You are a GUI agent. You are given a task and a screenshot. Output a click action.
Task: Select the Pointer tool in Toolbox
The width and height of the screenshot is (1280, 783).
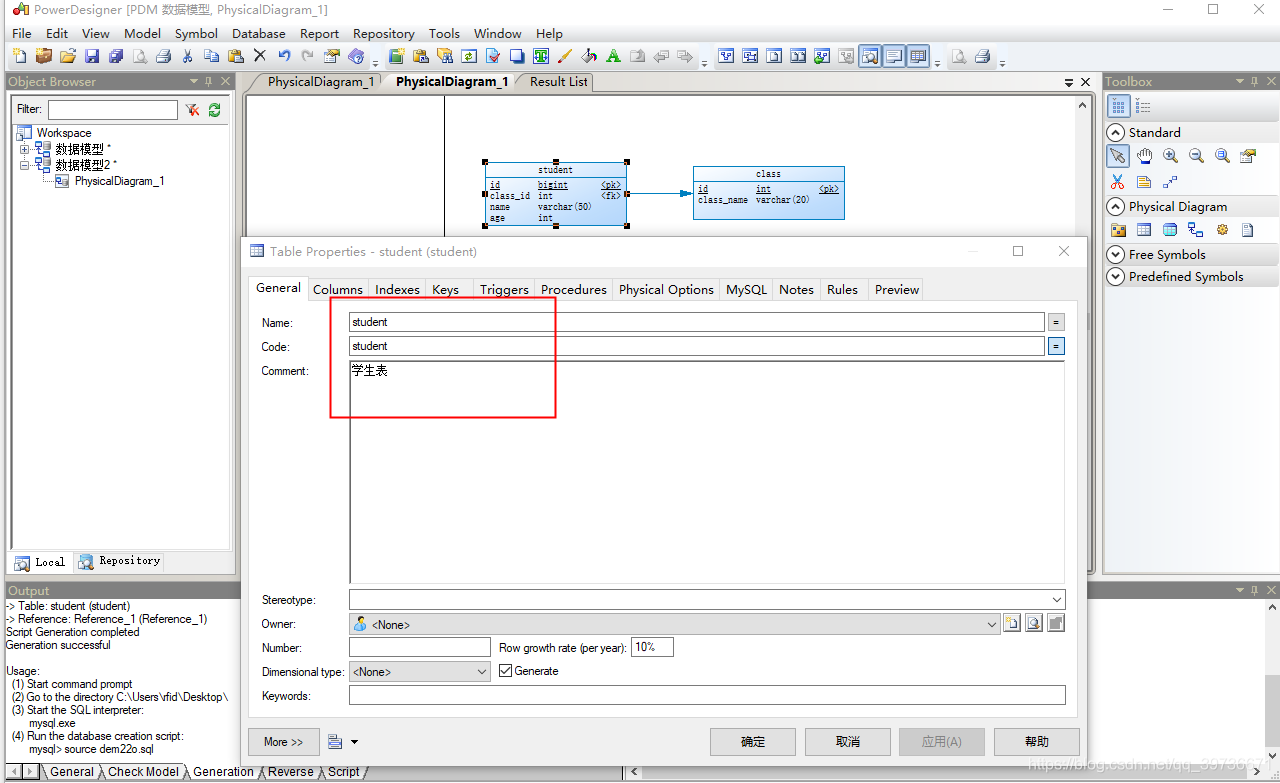coord(1118,156)
